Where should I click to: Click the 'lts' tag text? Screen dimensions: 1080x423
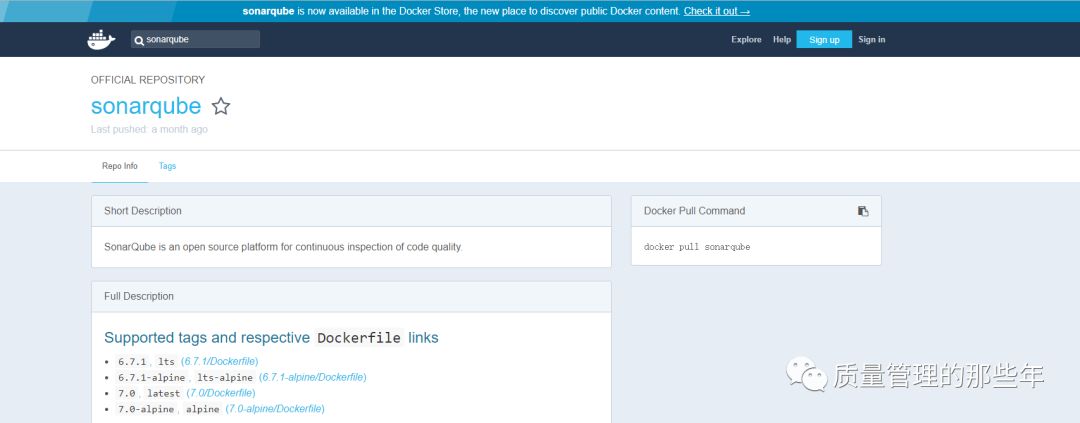[166, 362]
